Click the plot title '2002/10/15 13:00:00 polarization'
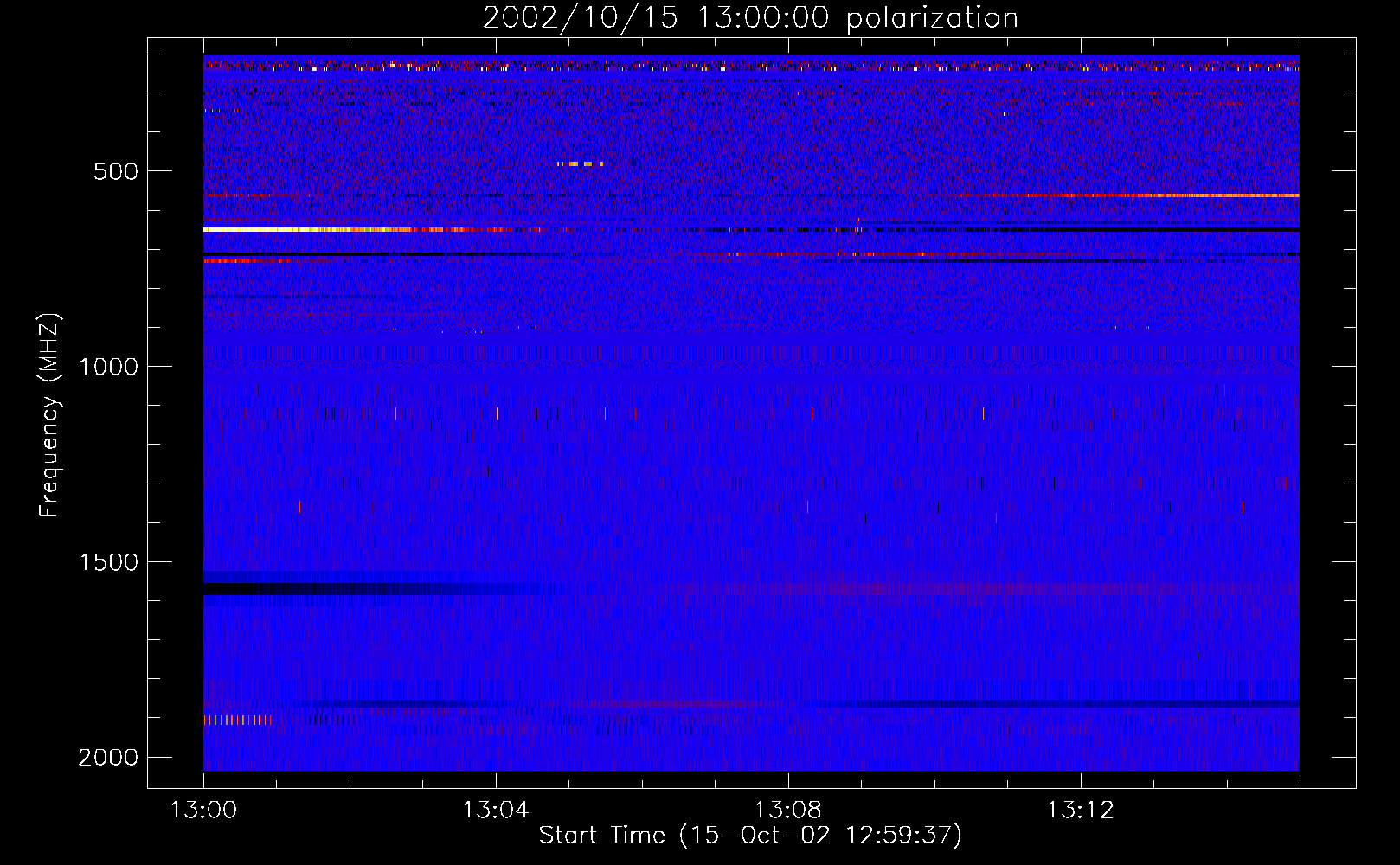Image resolution: width=1400 pixels, height=865 pixels. [x=750, y=18]
